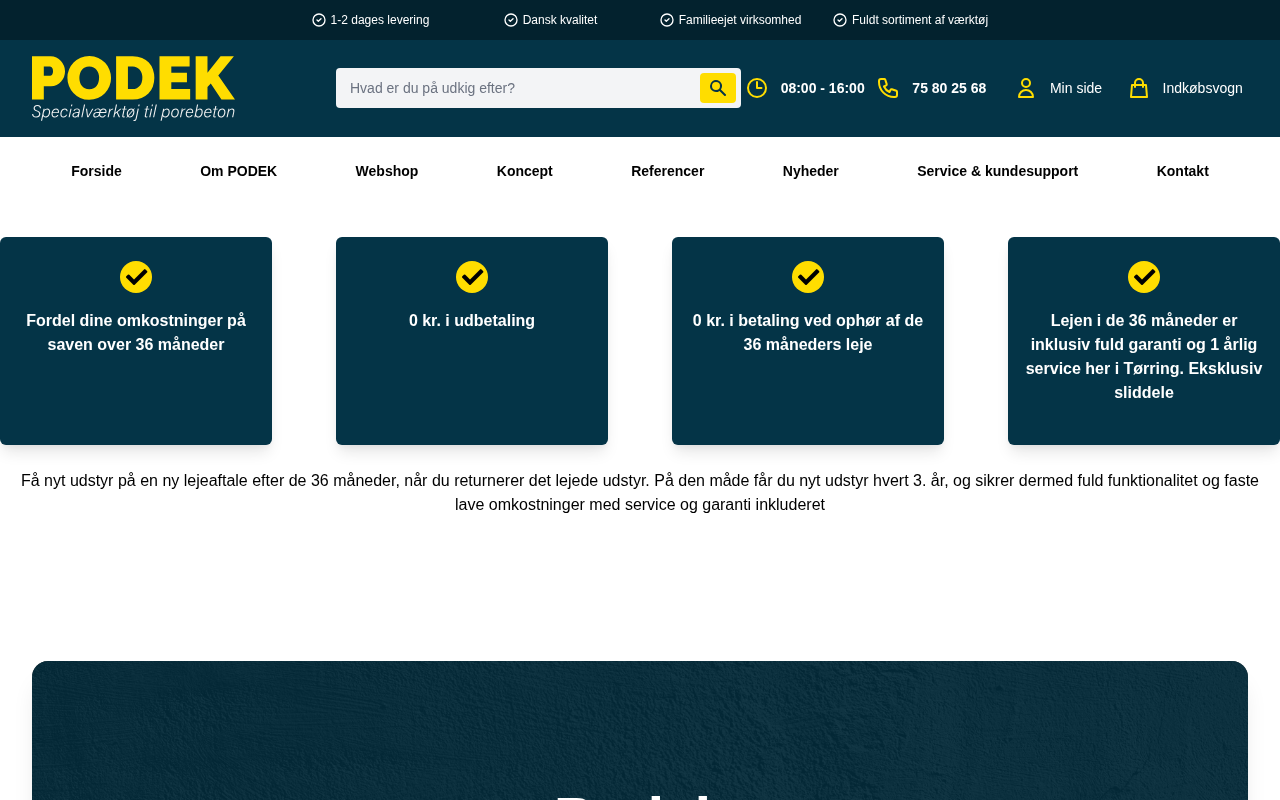Open the Om PODEK menu item

[238, 171]
